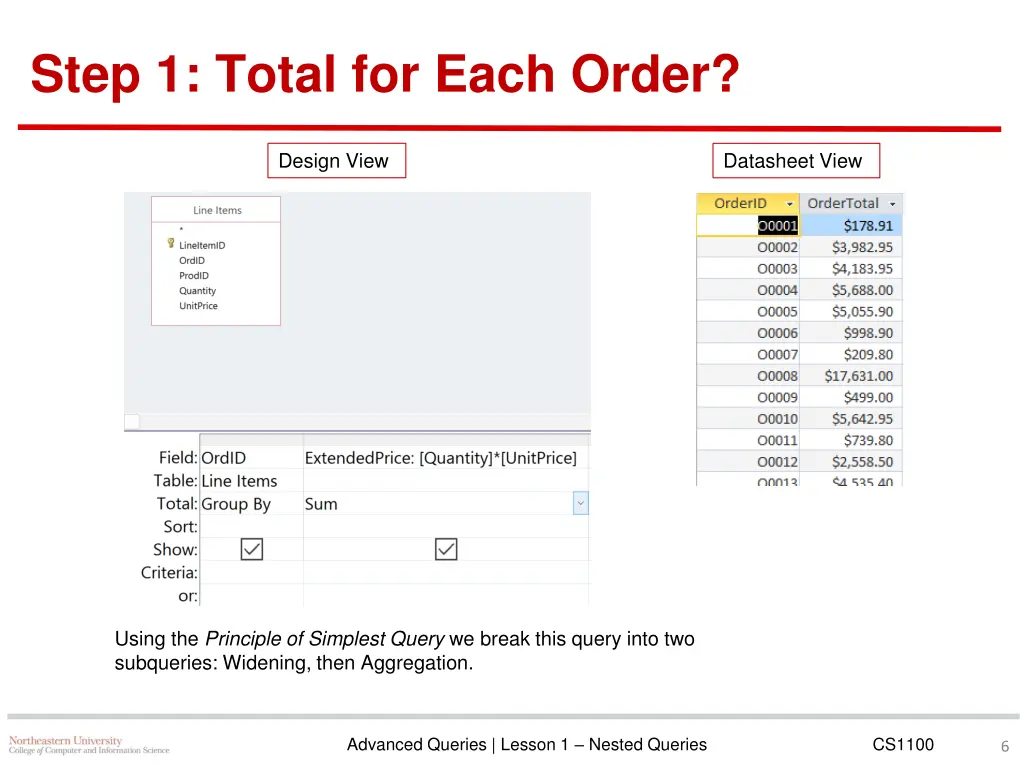Select the asterisk field in Line Items

tap(182, 229)
